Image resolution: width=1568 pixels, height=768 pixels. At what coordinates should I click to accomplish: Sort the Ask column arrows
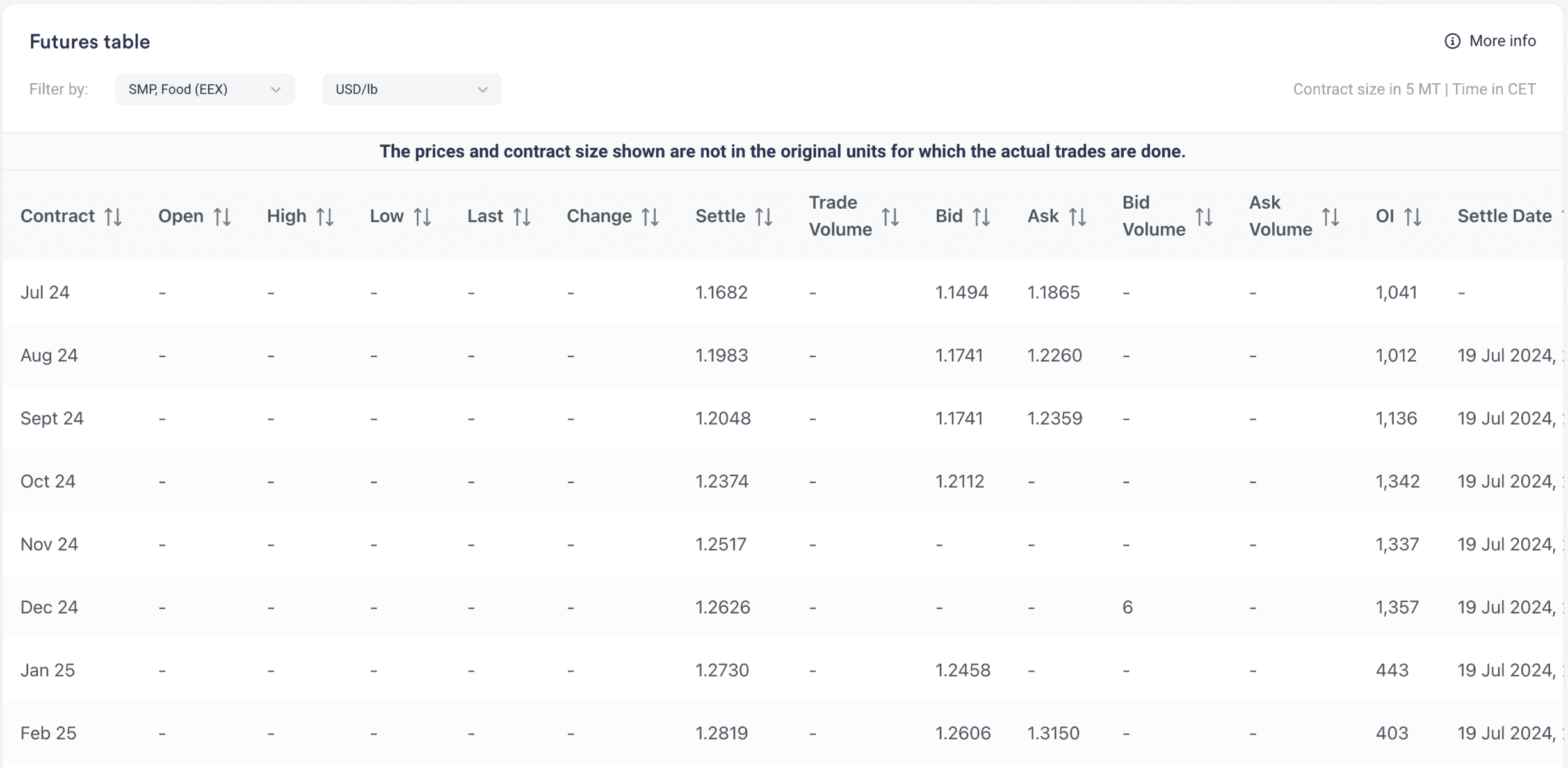tap(1078, 217)
